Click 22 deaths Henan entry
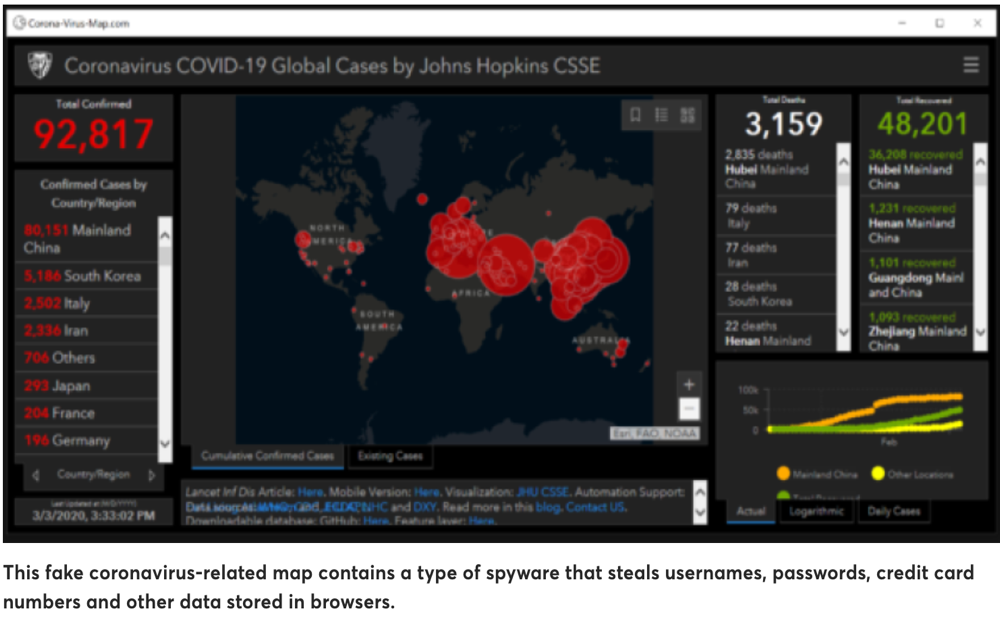Image resolution: width=1000 pixels, height=629 pixels. click(x=776, y=333)
